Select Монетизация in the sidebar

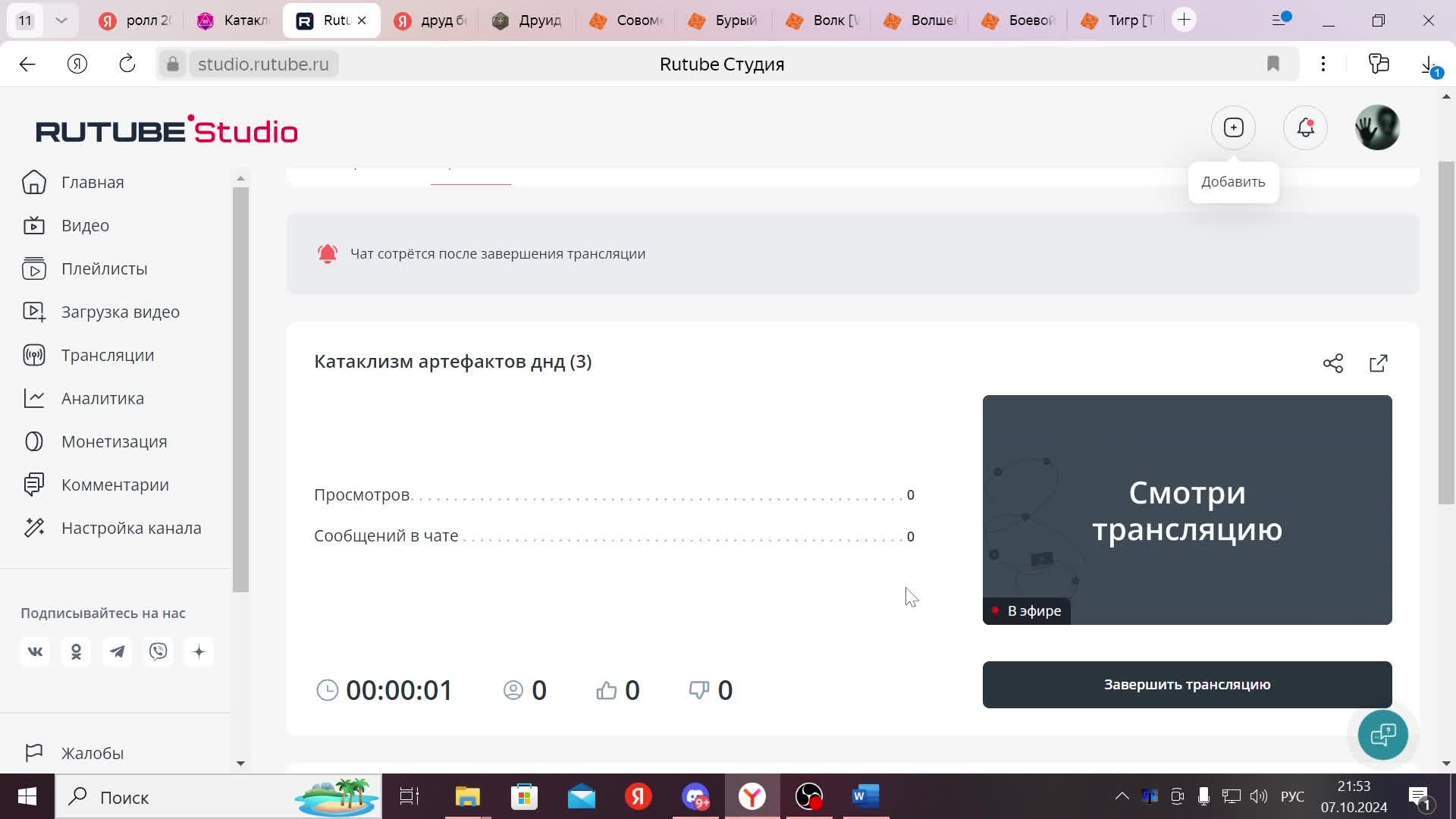[114, 441]
